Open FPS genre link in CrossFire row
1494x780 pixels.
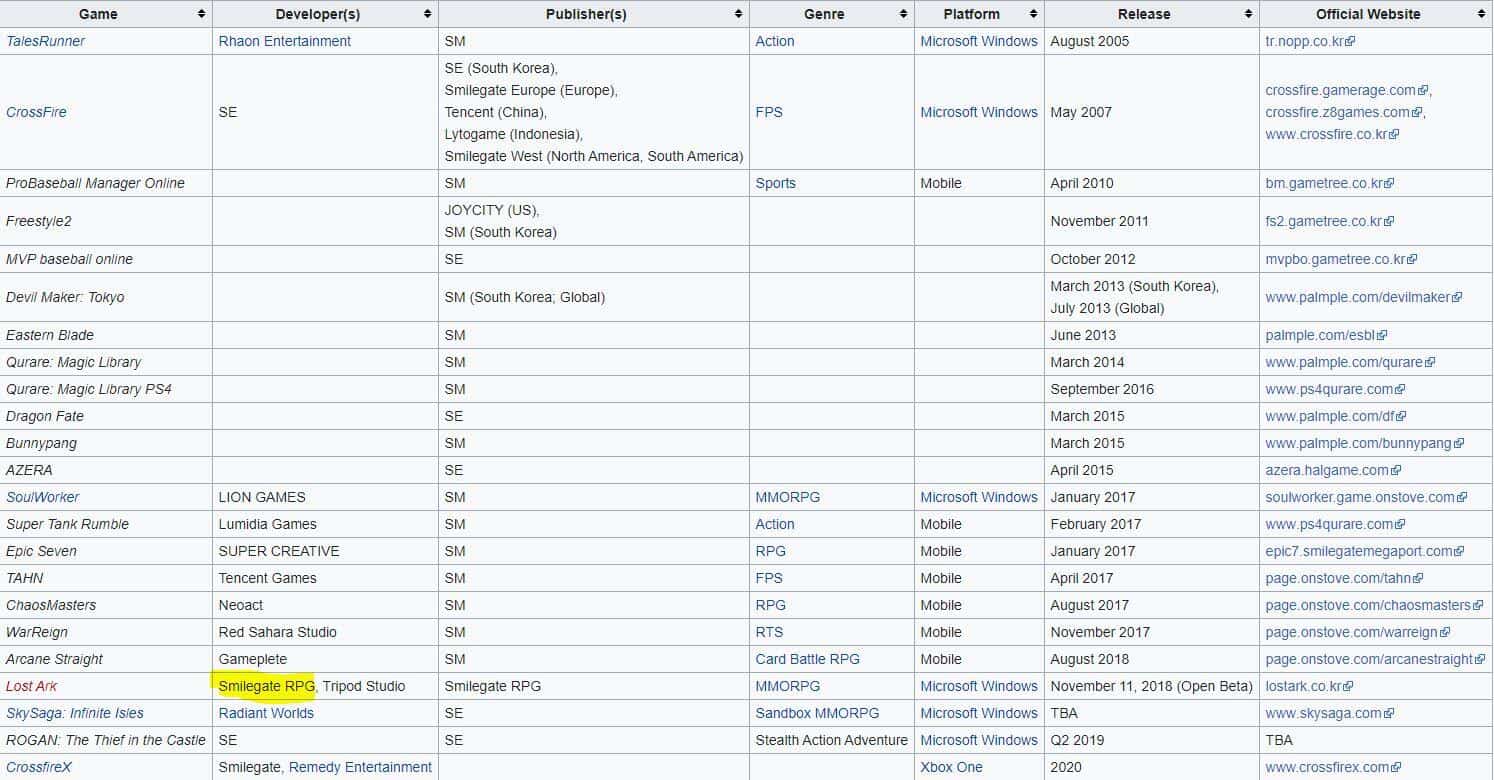(x=769, y=112)
